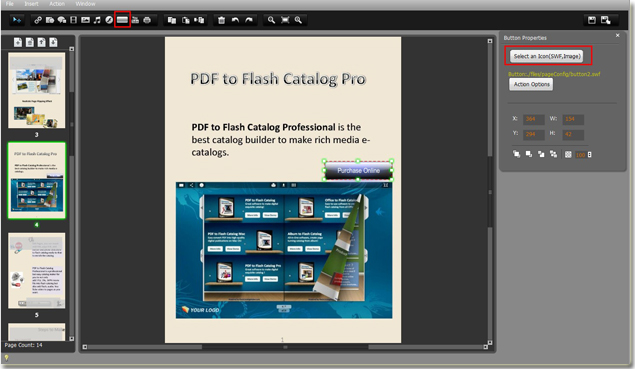Add a callout with the speech bubble icon

pos(62,20)
